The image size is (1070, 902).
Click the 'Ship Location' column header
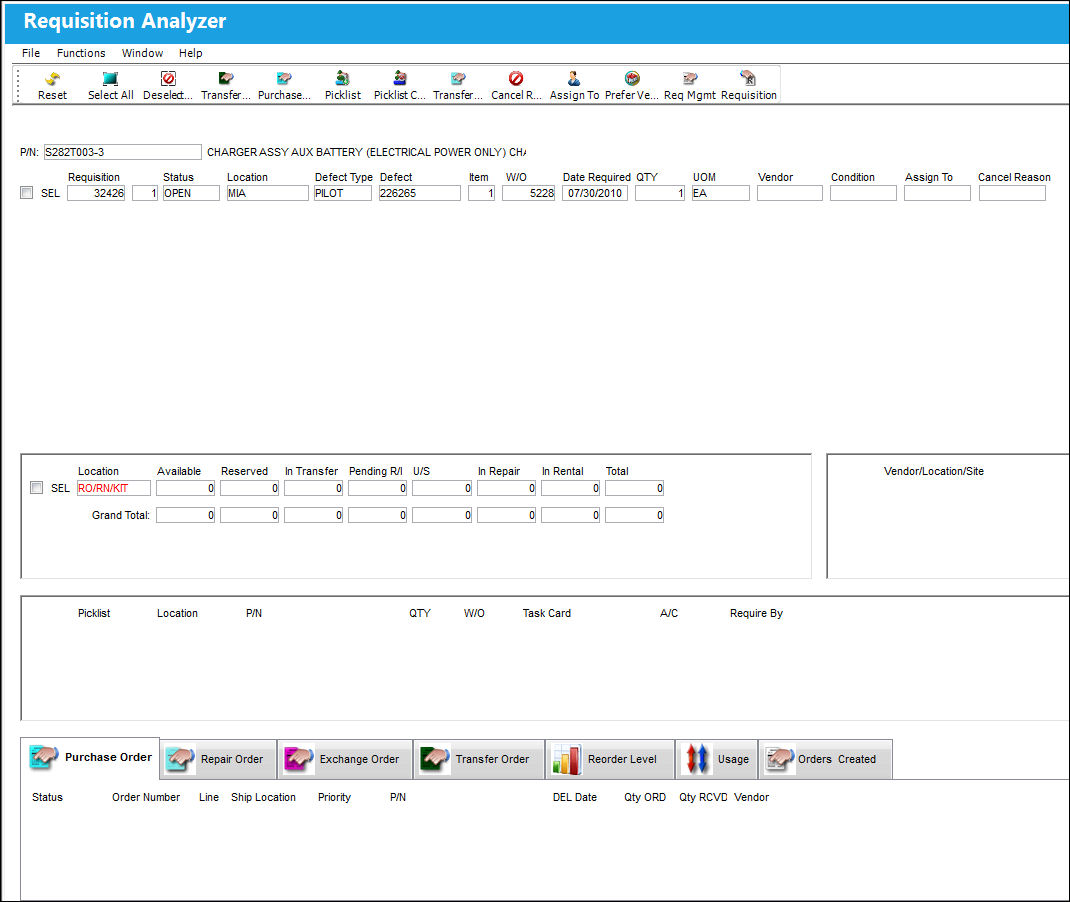pyautogui.click(x=263, y=797)
